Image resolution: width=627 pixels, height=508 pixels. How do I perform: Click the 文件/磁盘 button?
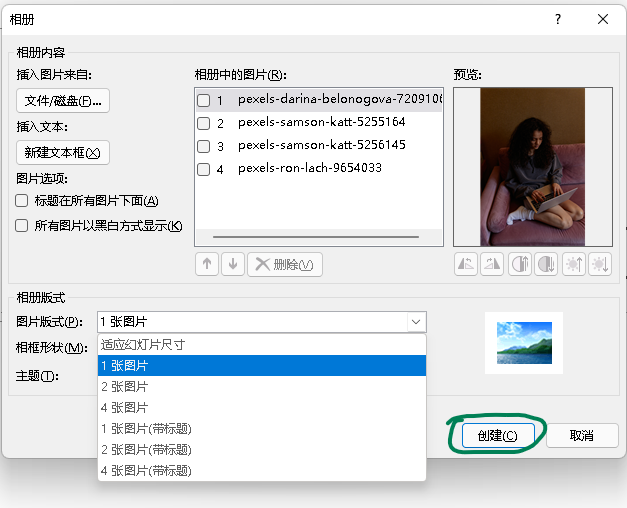point(63,101)
